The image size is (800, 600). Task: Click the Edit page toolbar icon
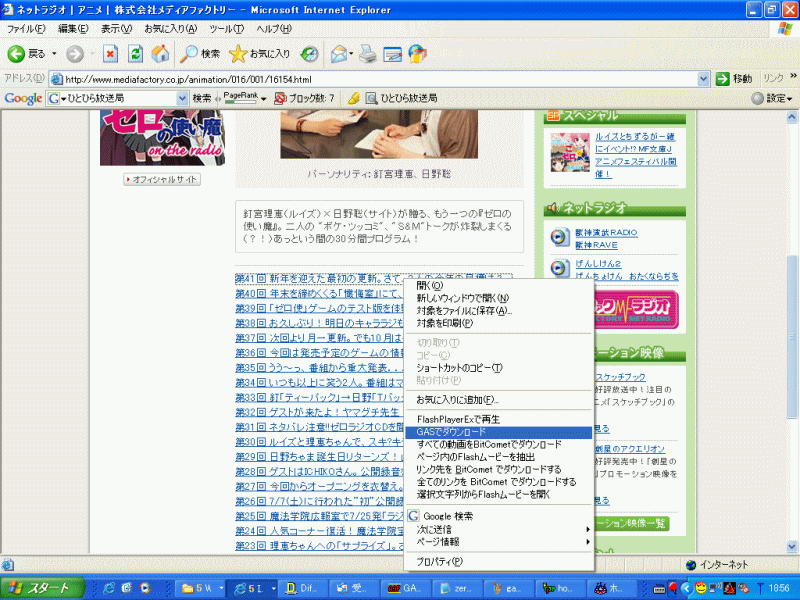pyautogui.click(x=392, y=54)
